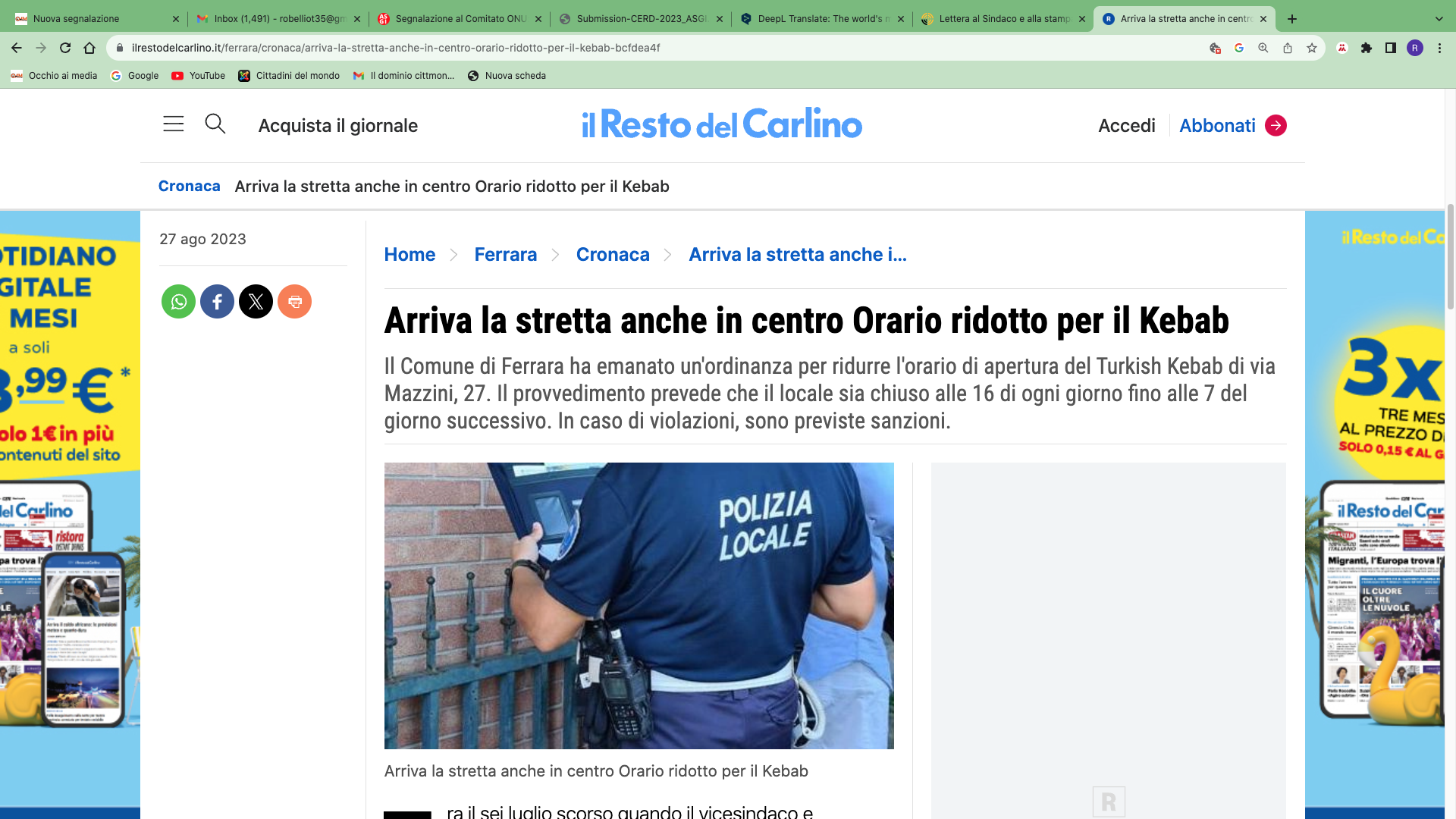Click the site search magnifier icon
The width and height of the screenshot is (1456, 819).
coord(215,124)
